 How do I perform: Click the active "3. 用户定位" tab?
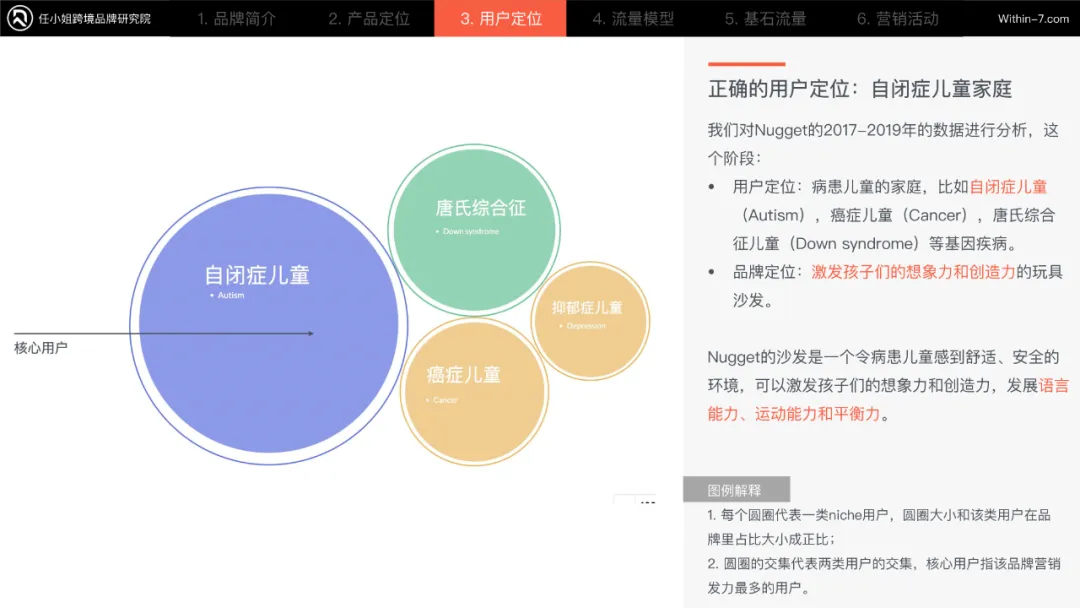click(500, 18)
